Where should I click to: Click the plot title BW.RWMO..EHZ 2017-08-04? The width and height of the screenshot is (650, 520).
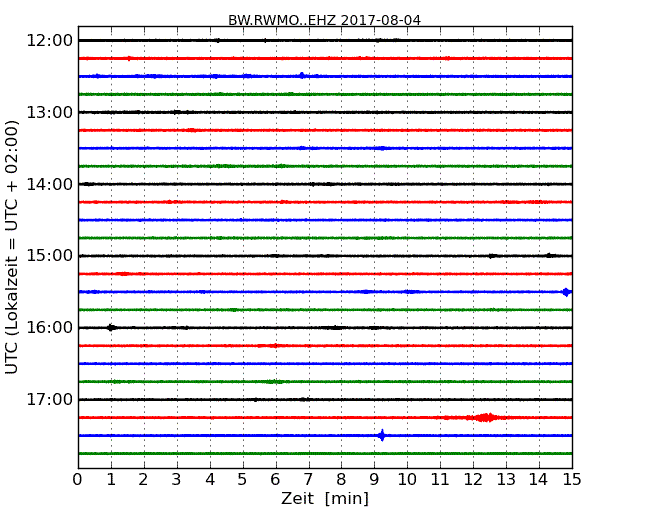(324, 20)
